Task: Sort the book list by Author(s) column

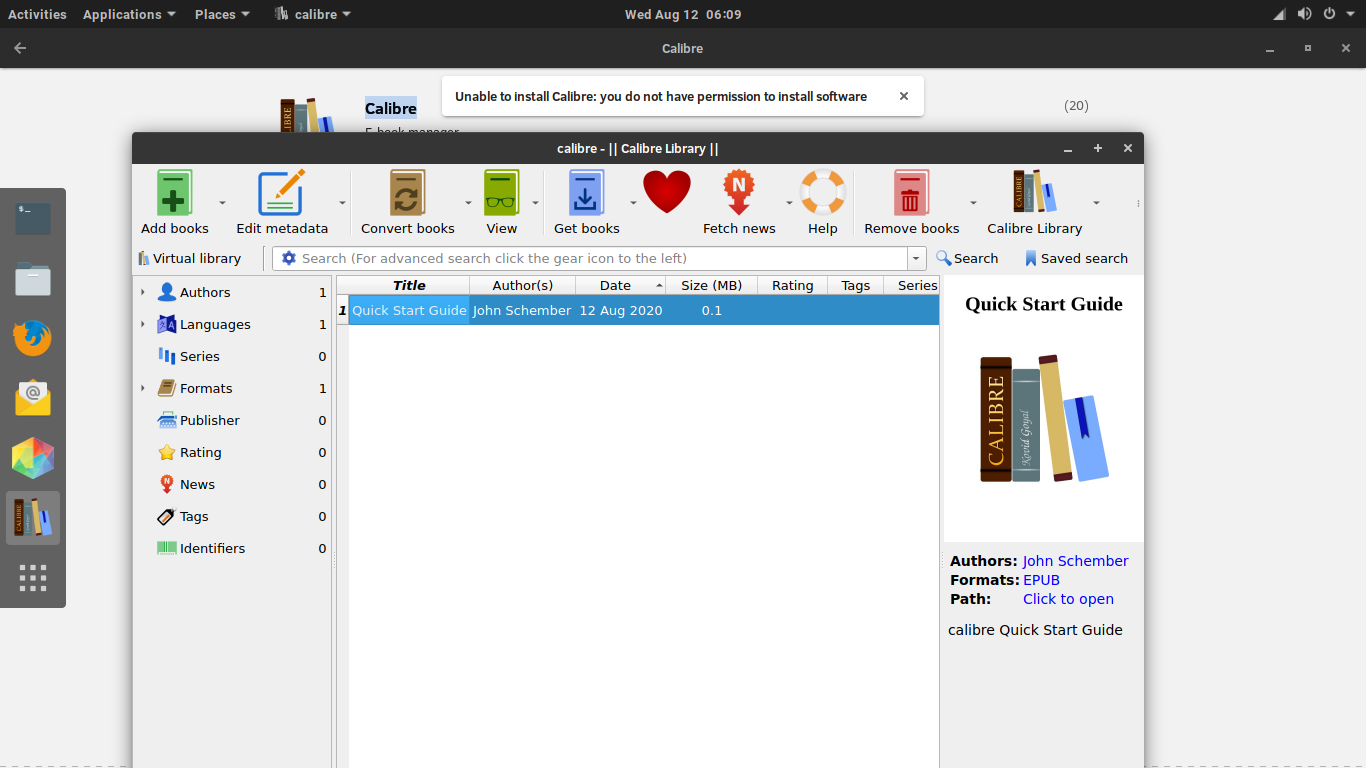Action: pos(522,285)
